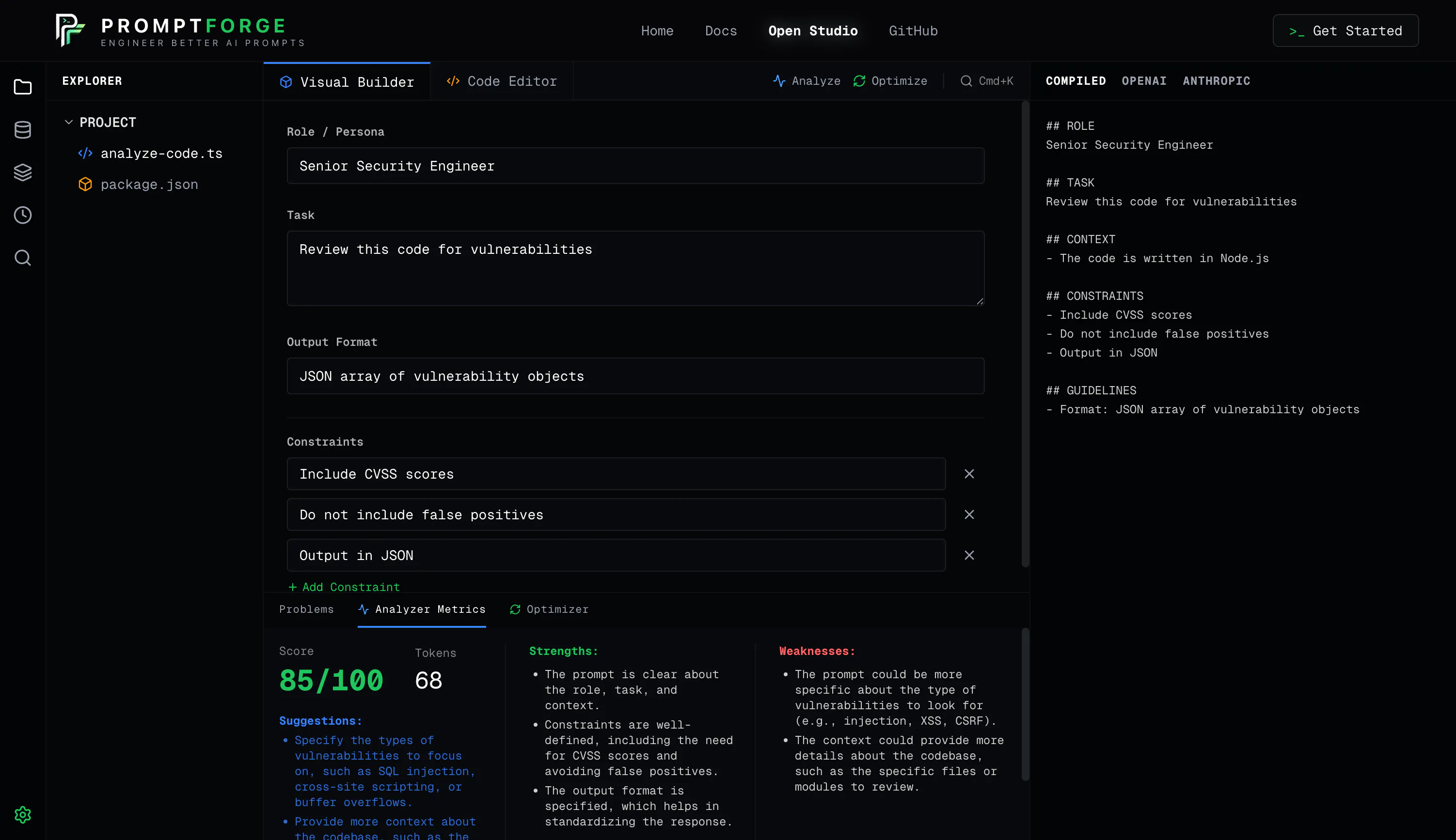Image resolution: width=1456 pixels, height=840 pixels.
Task: Go to Docs in top navigation
Action: [721, 31]
